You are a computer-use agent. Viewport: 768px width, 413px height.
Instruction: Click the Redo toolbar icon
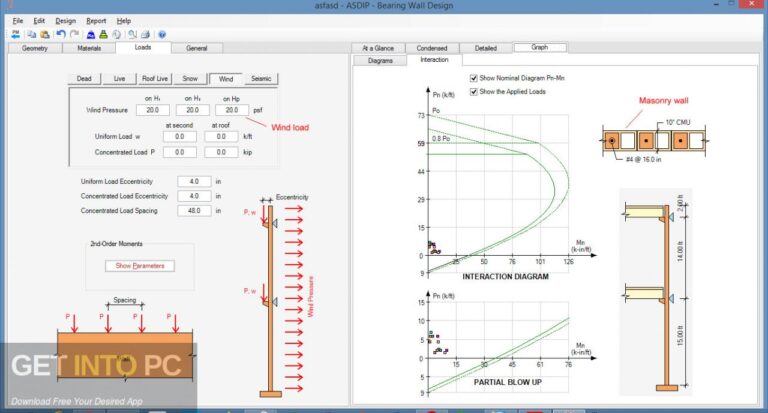click(74, 34)
